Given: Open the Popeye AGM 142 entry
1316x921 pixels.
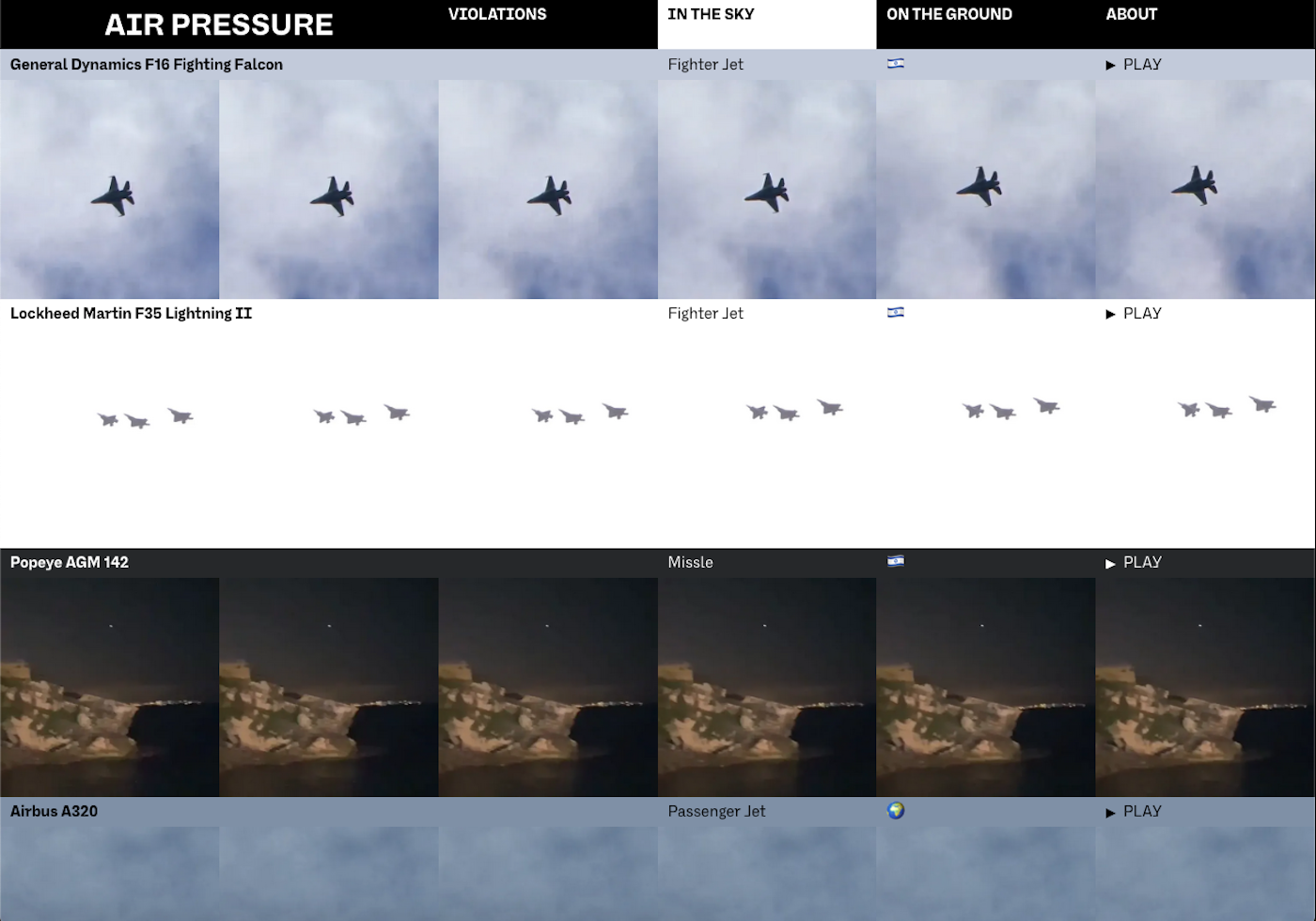Looking at the screenshot, I should 70,563.
